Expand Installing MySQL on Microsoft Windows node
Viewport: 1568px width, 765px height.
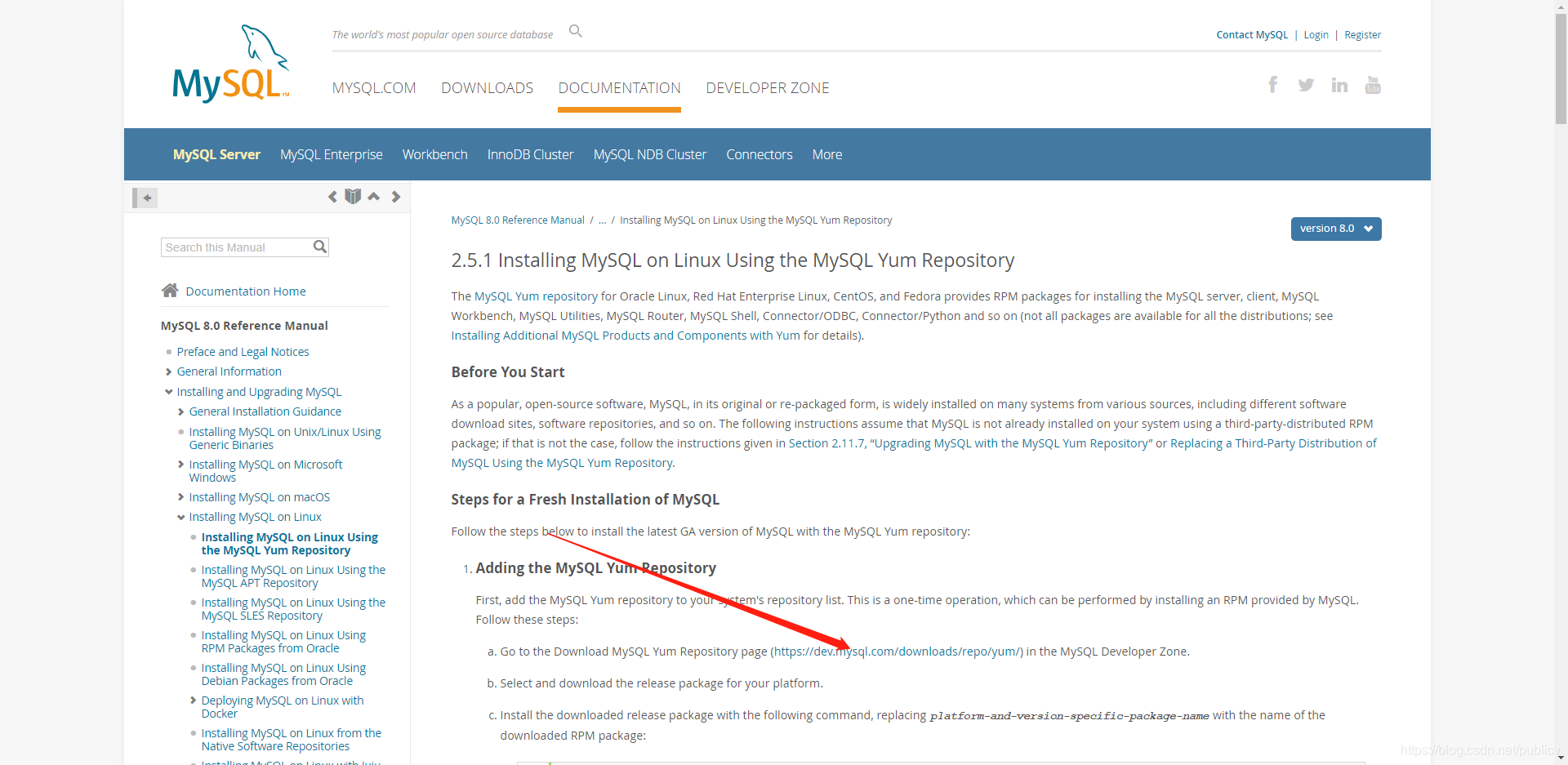click(x=180, y=465)
